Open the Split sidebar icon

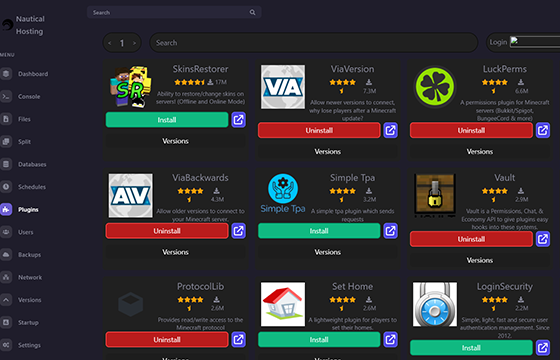tap(6, 141)
